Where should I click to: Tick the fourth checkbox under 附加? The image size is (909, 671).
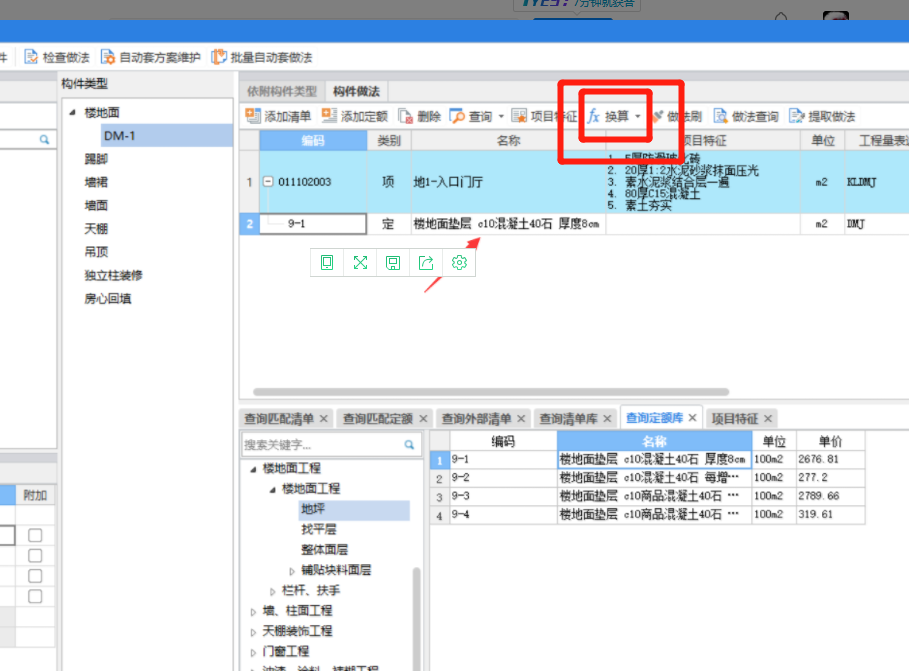click(x=35, y=596)
